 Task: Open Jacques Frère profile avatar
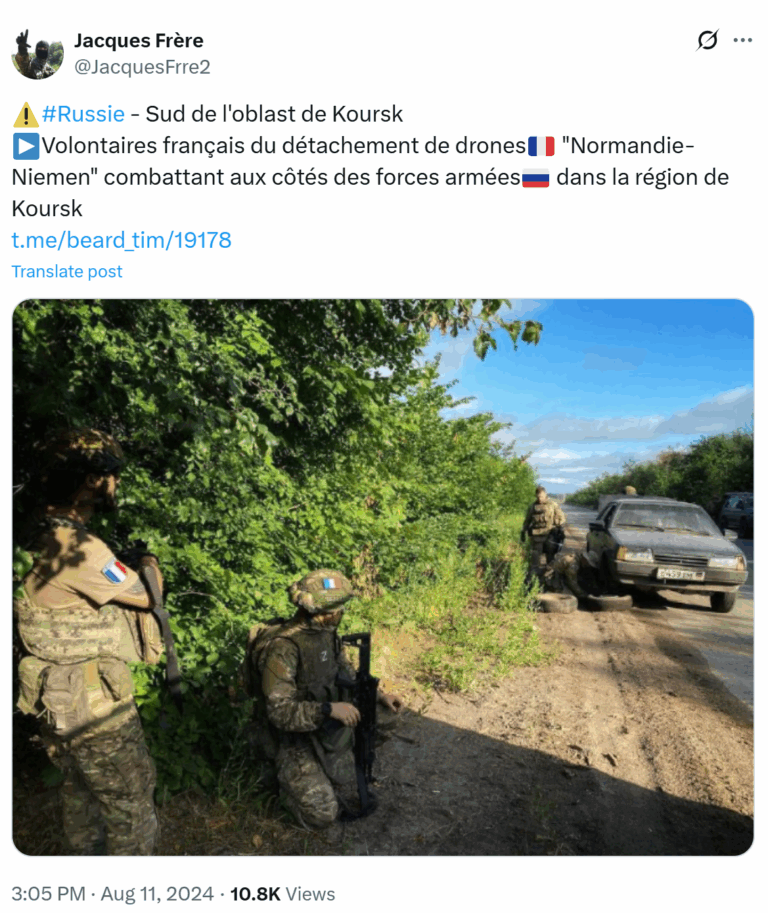click(x=37, y=54)
